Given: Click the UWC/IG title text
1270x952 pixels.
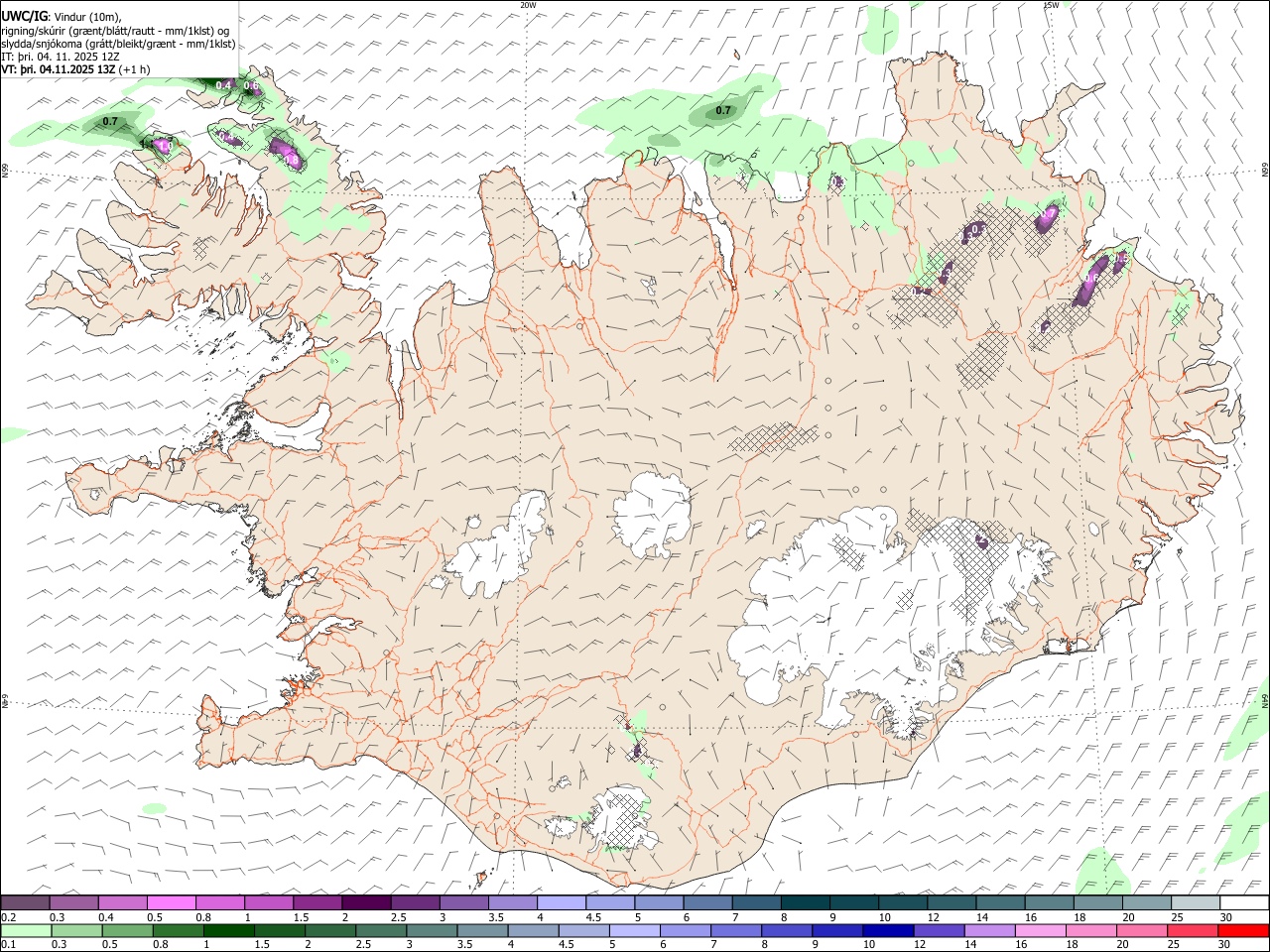Looking at the screenshot, I should click(25, 17).
